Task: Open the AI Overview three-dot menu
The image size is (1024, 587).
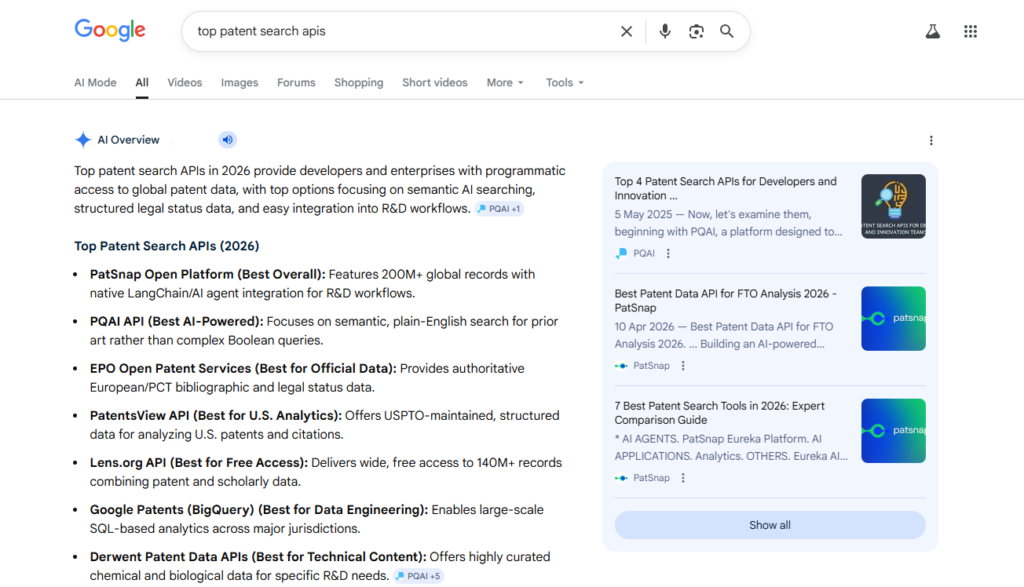Action: pos(931,141)
